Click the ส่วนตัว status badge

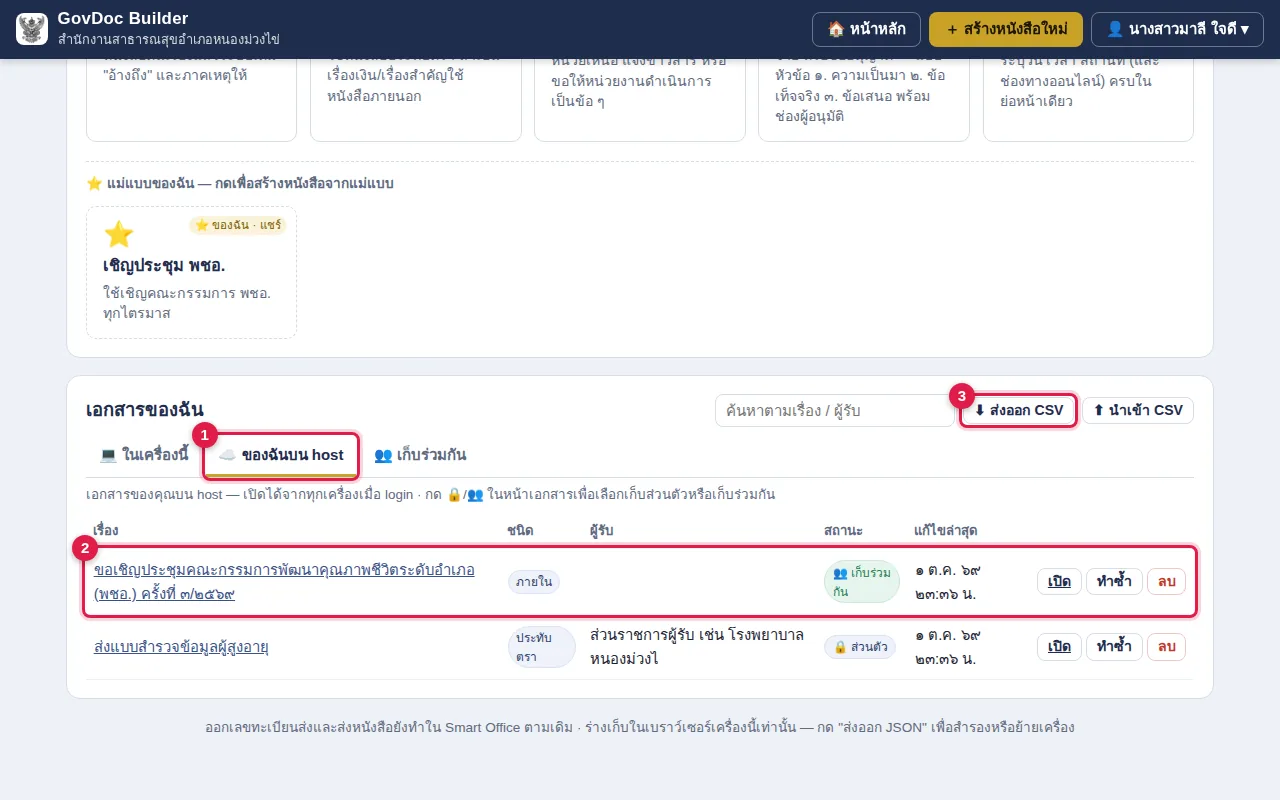(x=860, y=647)
